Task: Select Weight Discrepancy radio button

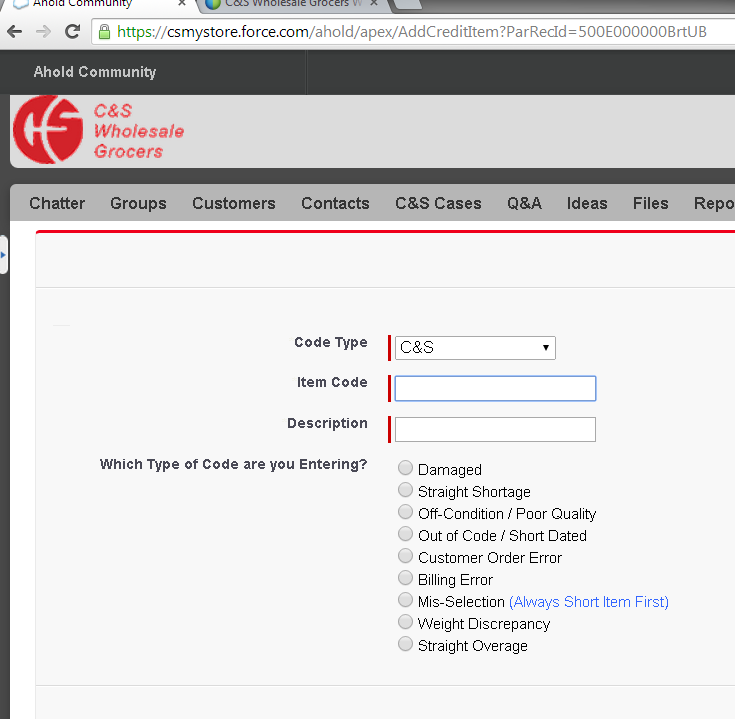Action: pyautogui.click(x=405, y=622)
